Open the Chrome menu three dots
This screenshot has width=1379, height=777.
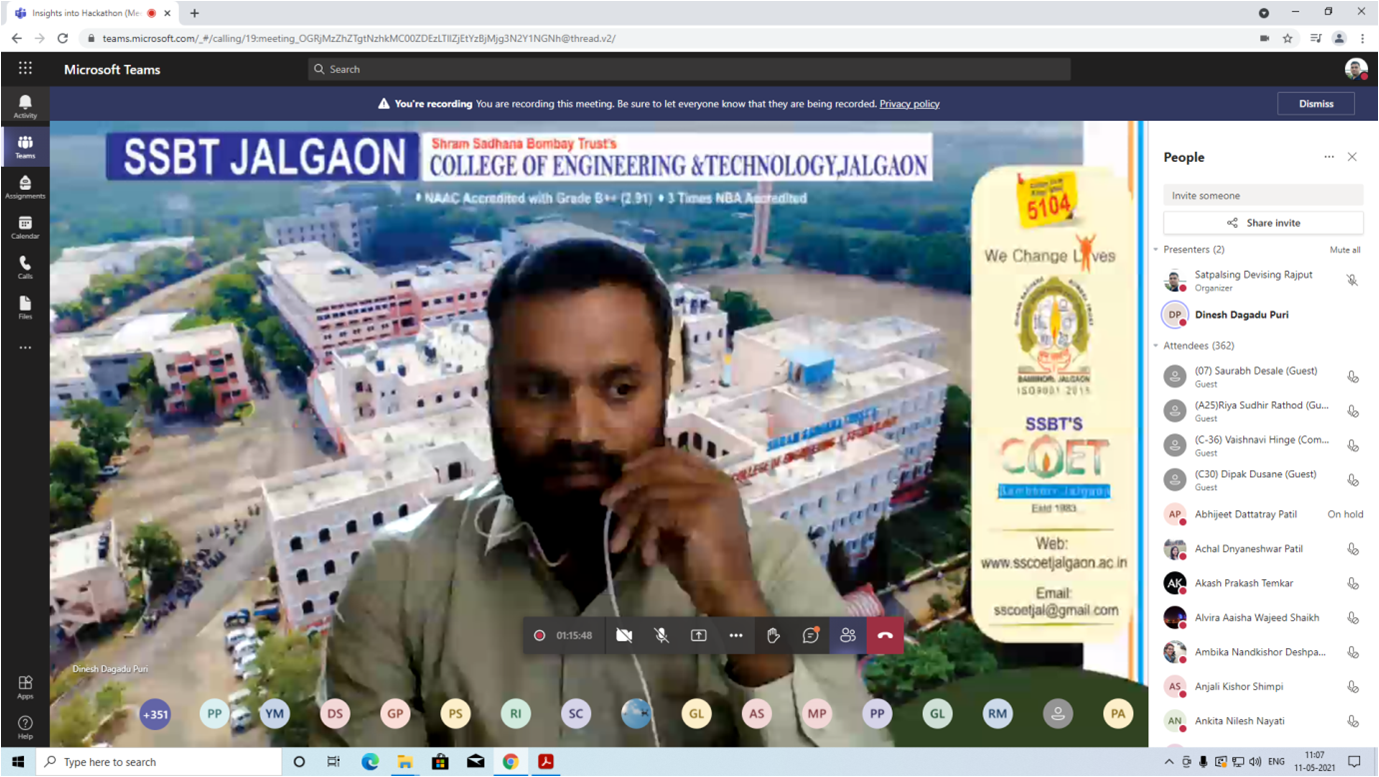1364,38
